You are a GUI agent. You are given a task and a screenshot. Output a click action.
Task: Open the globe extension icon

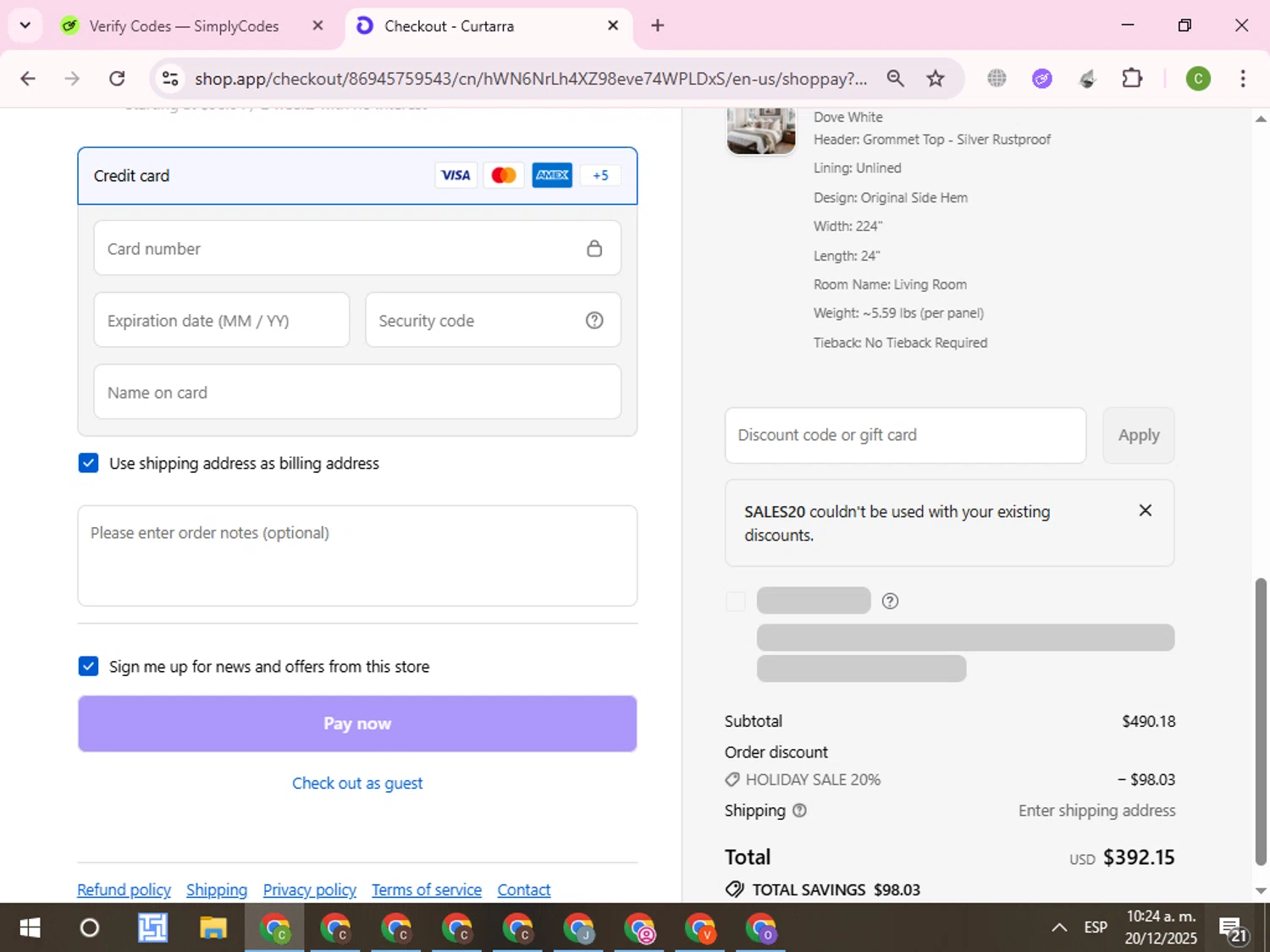[997, 79]
